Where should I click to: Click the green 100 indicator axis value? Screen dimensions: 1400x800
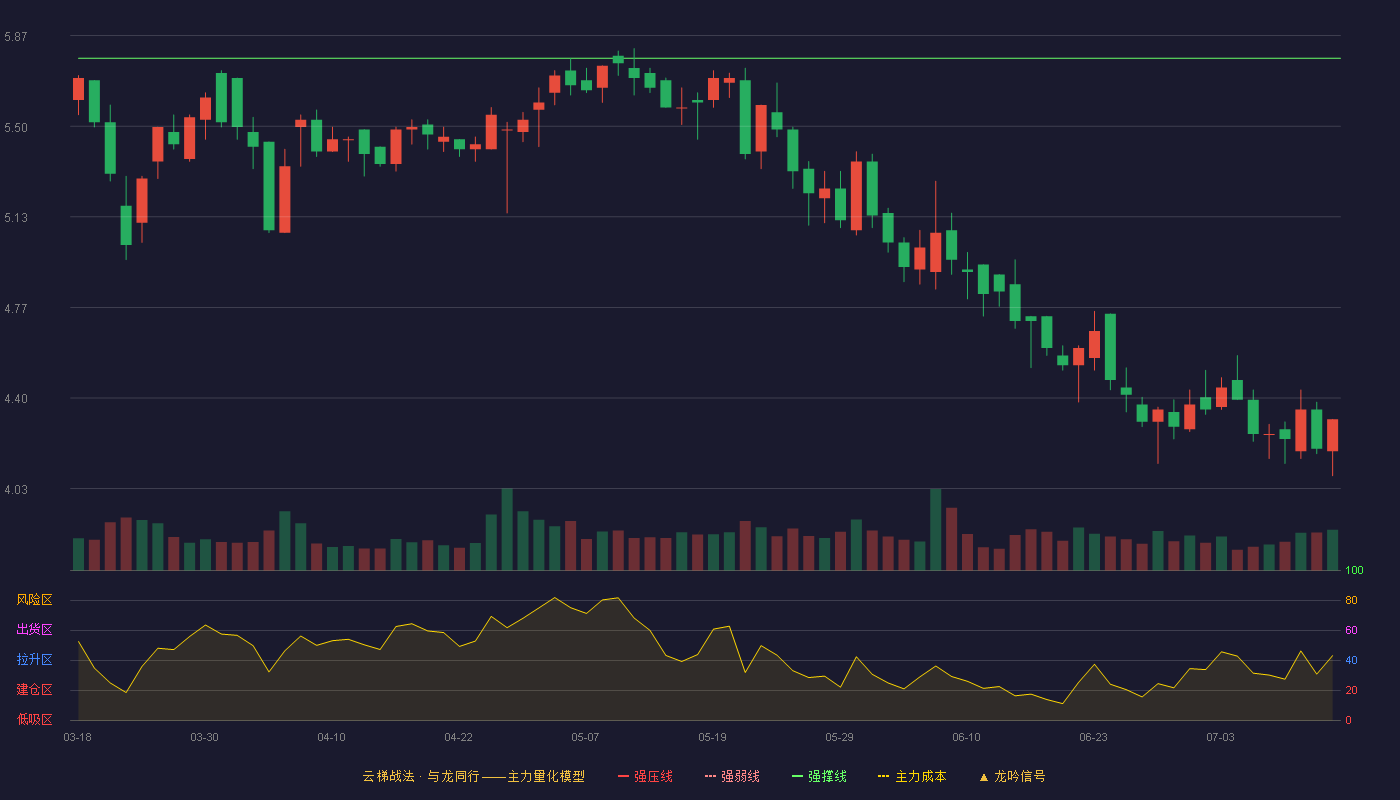click(1354, 571)
